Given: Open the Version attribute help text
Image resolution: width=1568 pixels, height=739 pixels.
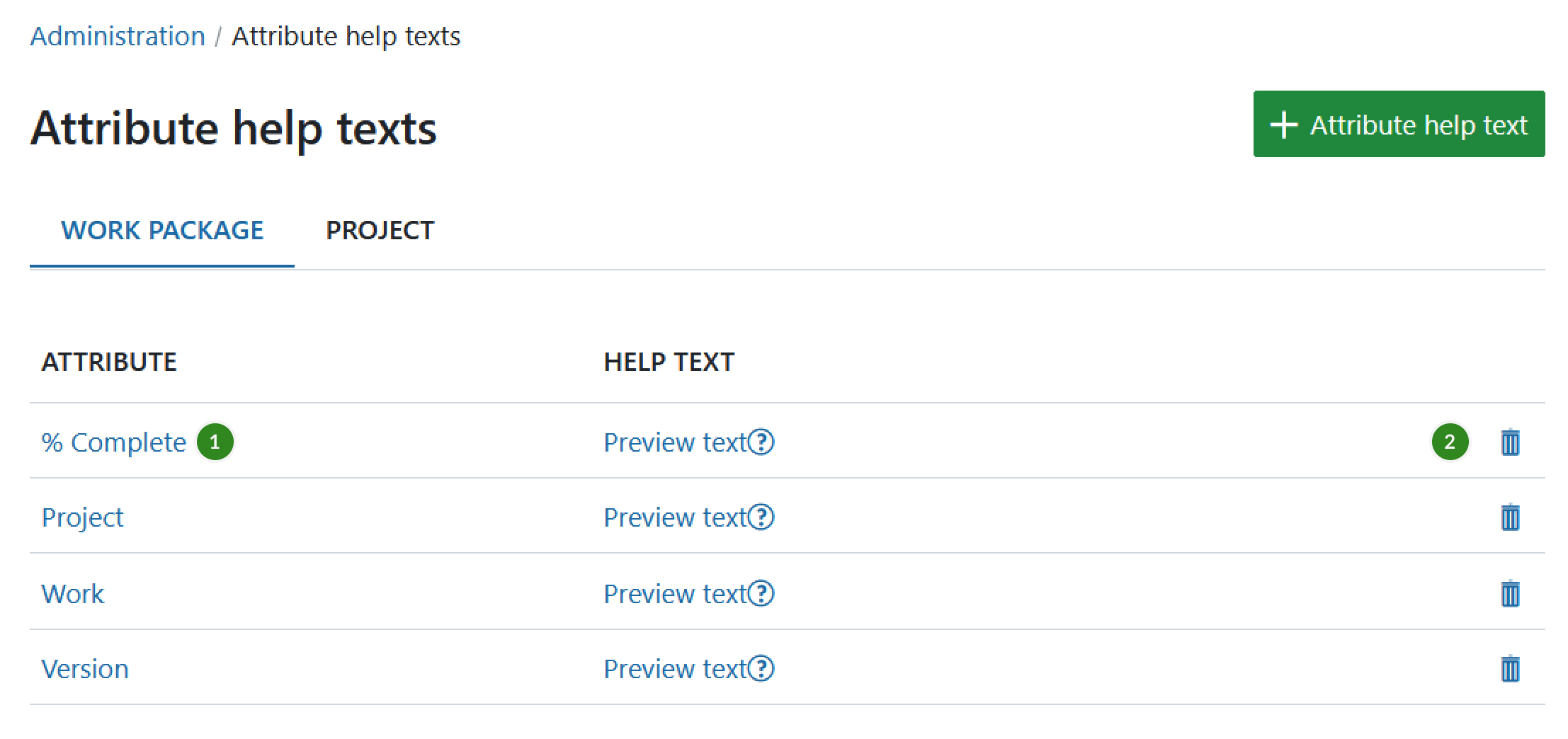Looking at the screenshot, I should coord(85,668).
